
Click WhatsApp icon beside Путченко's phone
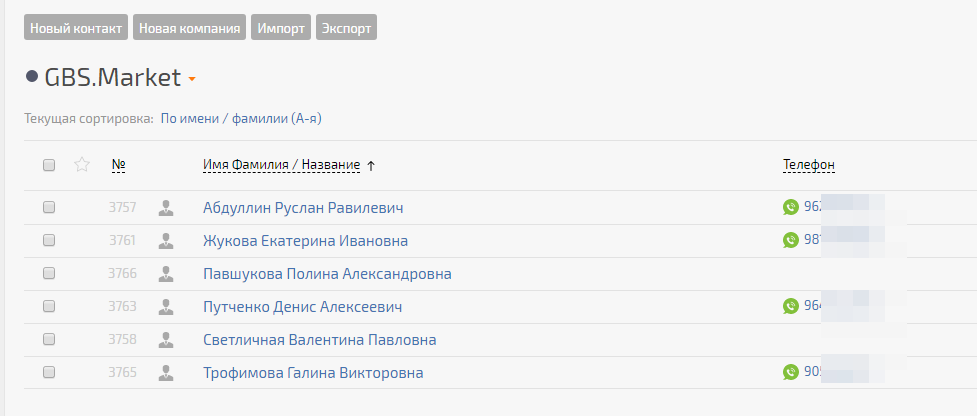point(791,307)
